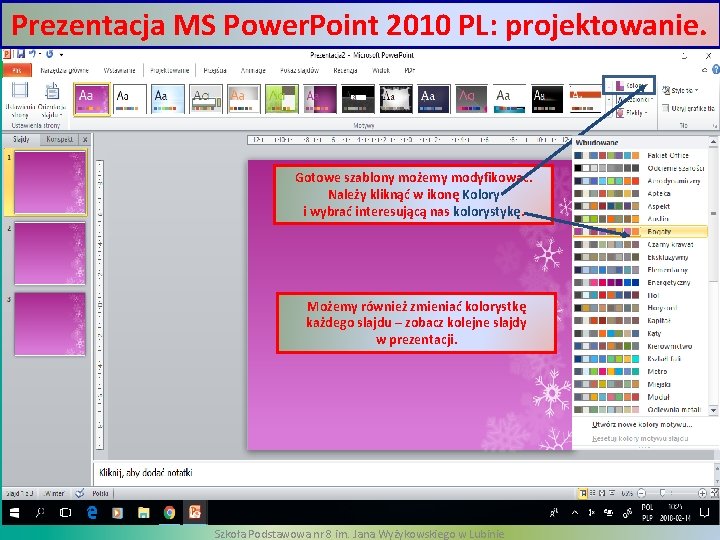Switch to Wstawianie tab
This screenshot has width=720, height=540.
[119, 70]
